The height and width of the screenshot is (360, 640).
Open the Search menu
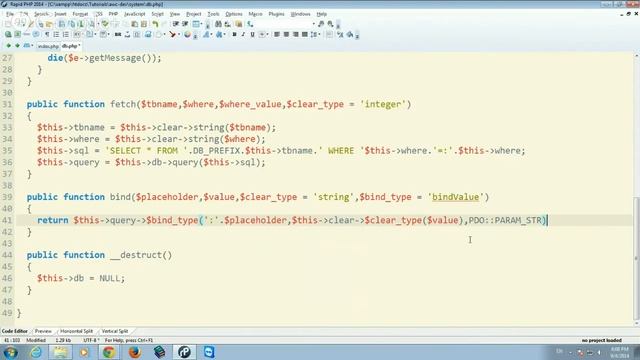(x=41, y=14)
